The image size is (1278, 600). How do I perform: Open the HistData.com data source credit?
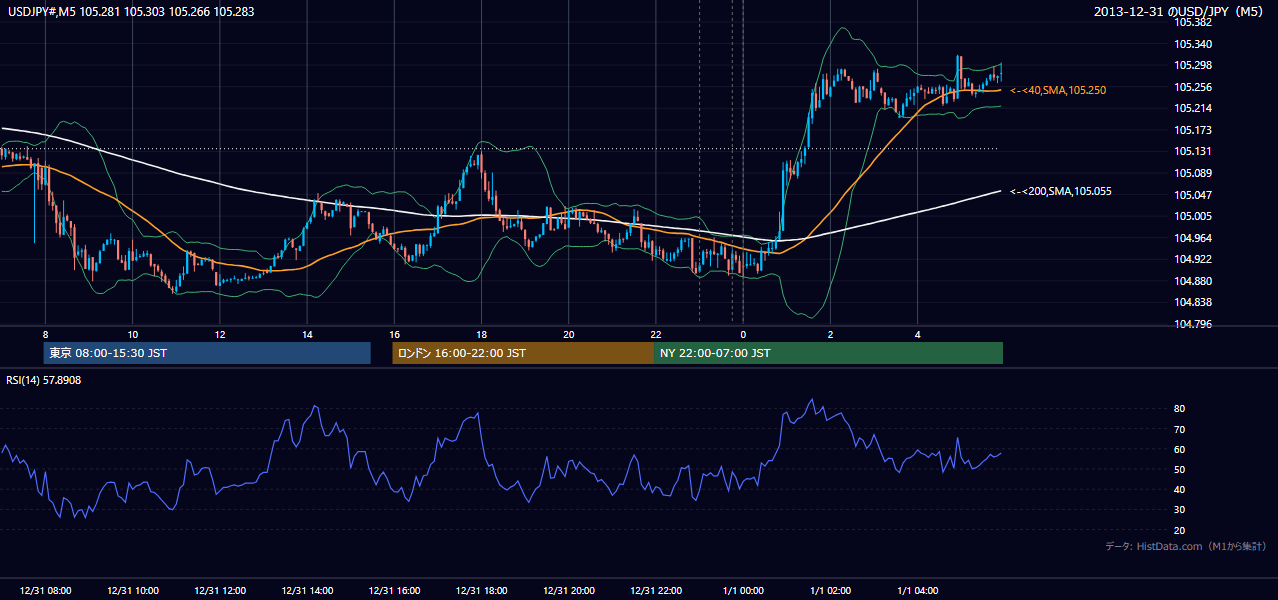coord(1186,546)
